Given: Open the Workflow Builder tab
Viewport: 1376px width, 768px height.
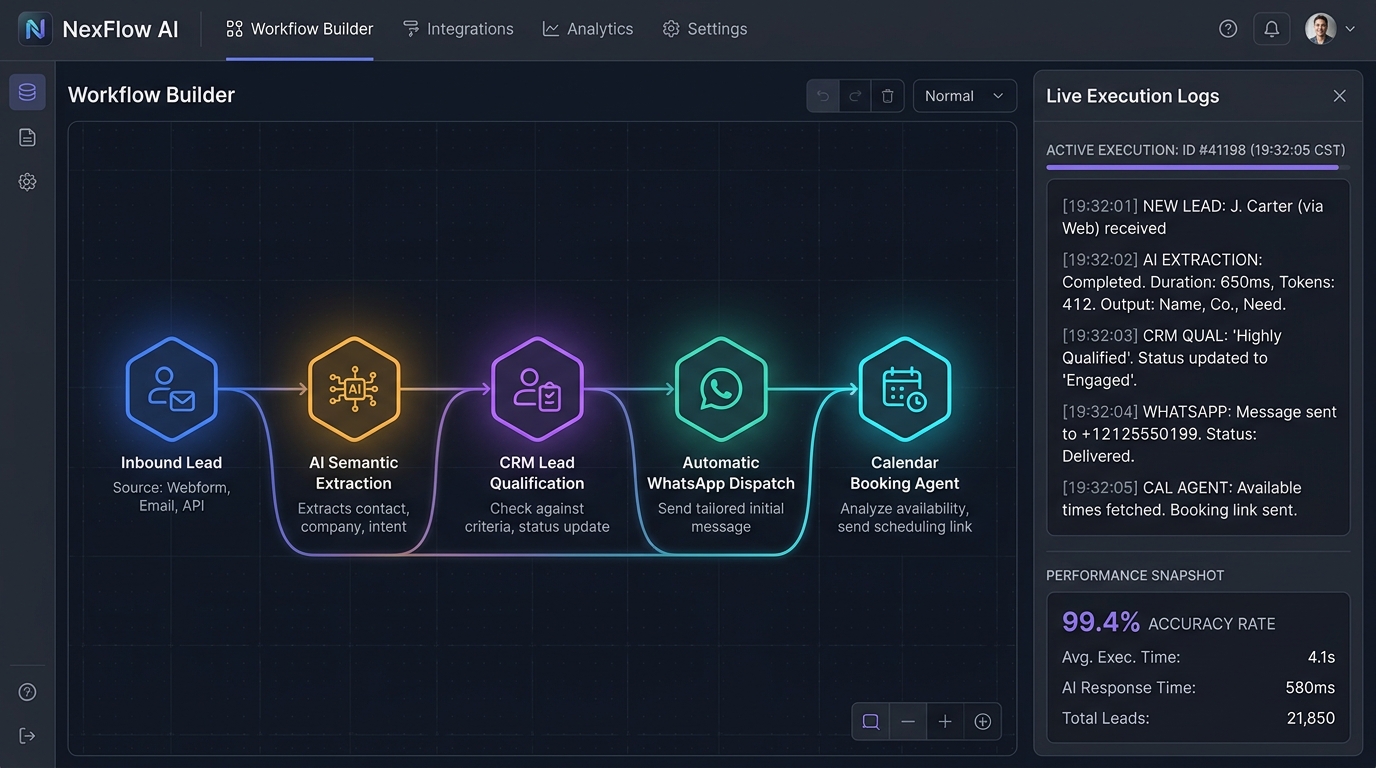Looking at the screenshot, I should [300, 29].
